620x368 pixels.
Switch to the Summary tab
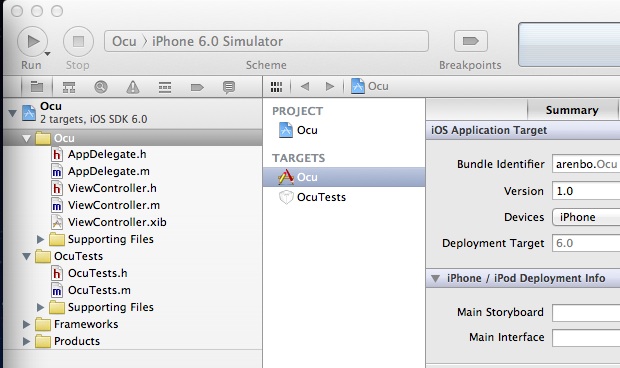pos(572,110)
